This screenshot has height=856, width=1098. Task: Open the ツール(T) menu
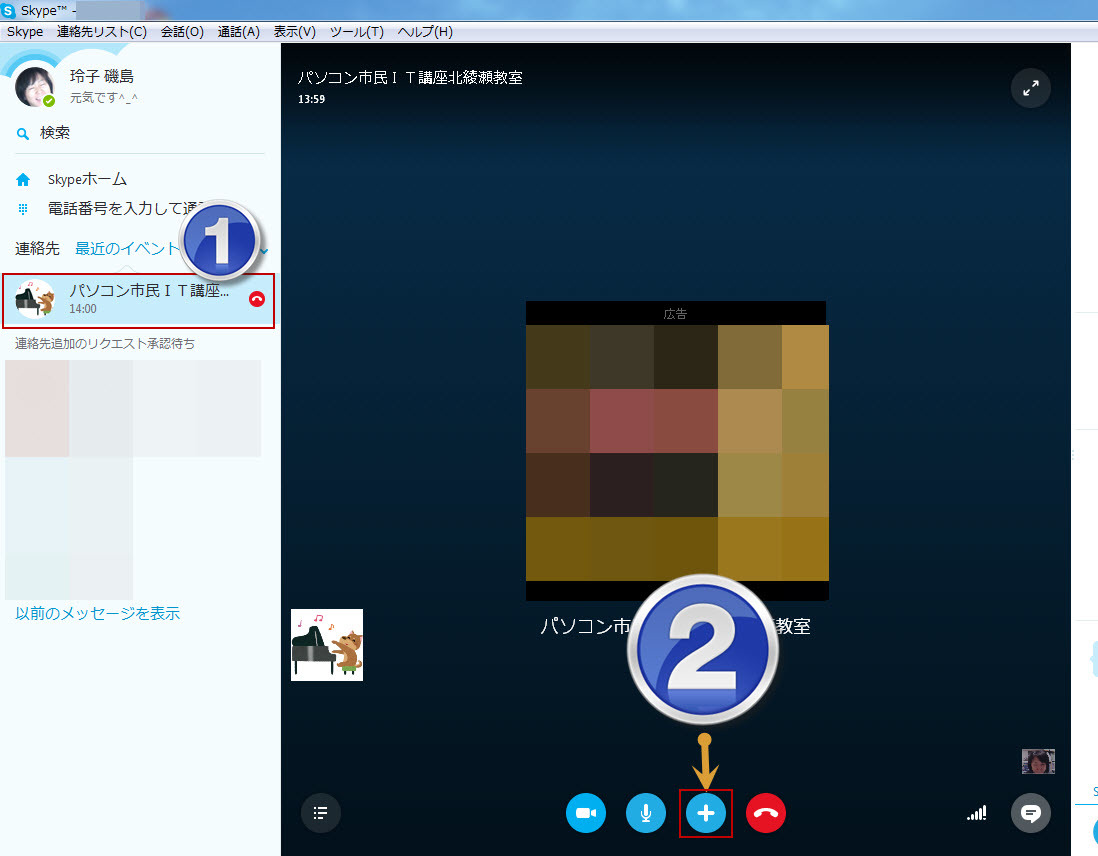(357, 32)
